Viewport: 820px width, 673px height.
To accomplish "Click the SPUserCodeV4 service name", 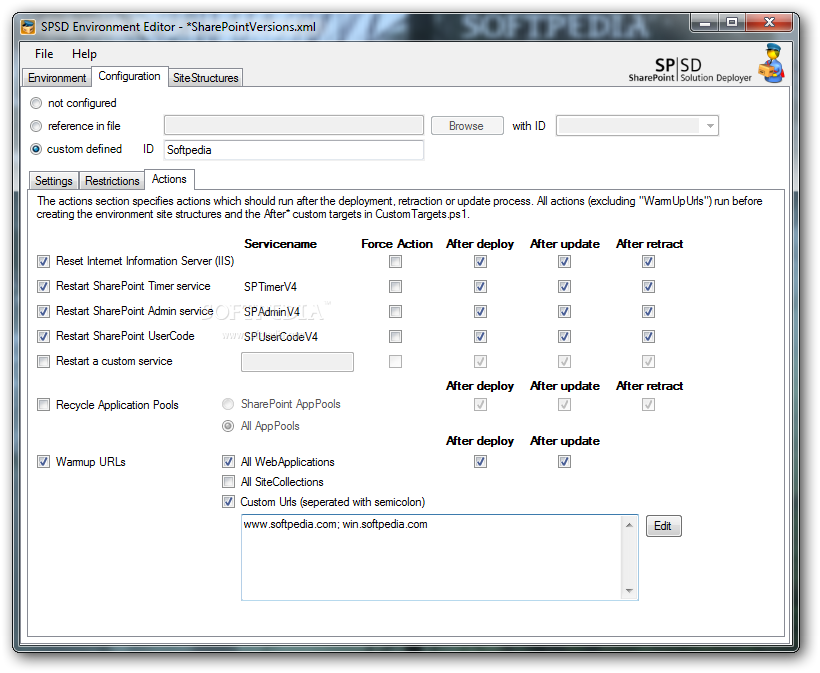I will [x=281, y=337].
